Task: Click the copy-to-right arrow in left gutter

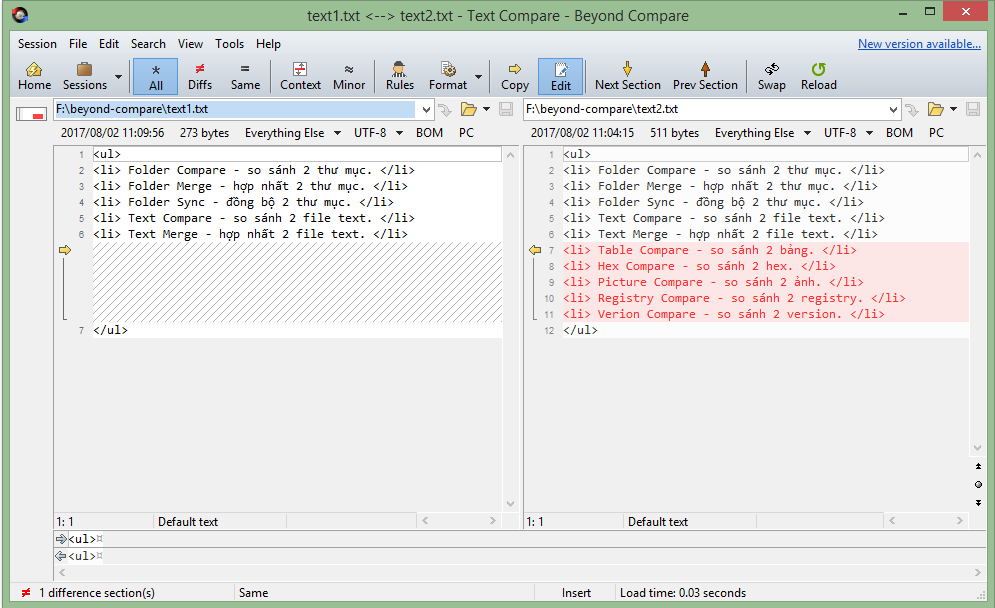Action: click(65, 250)
